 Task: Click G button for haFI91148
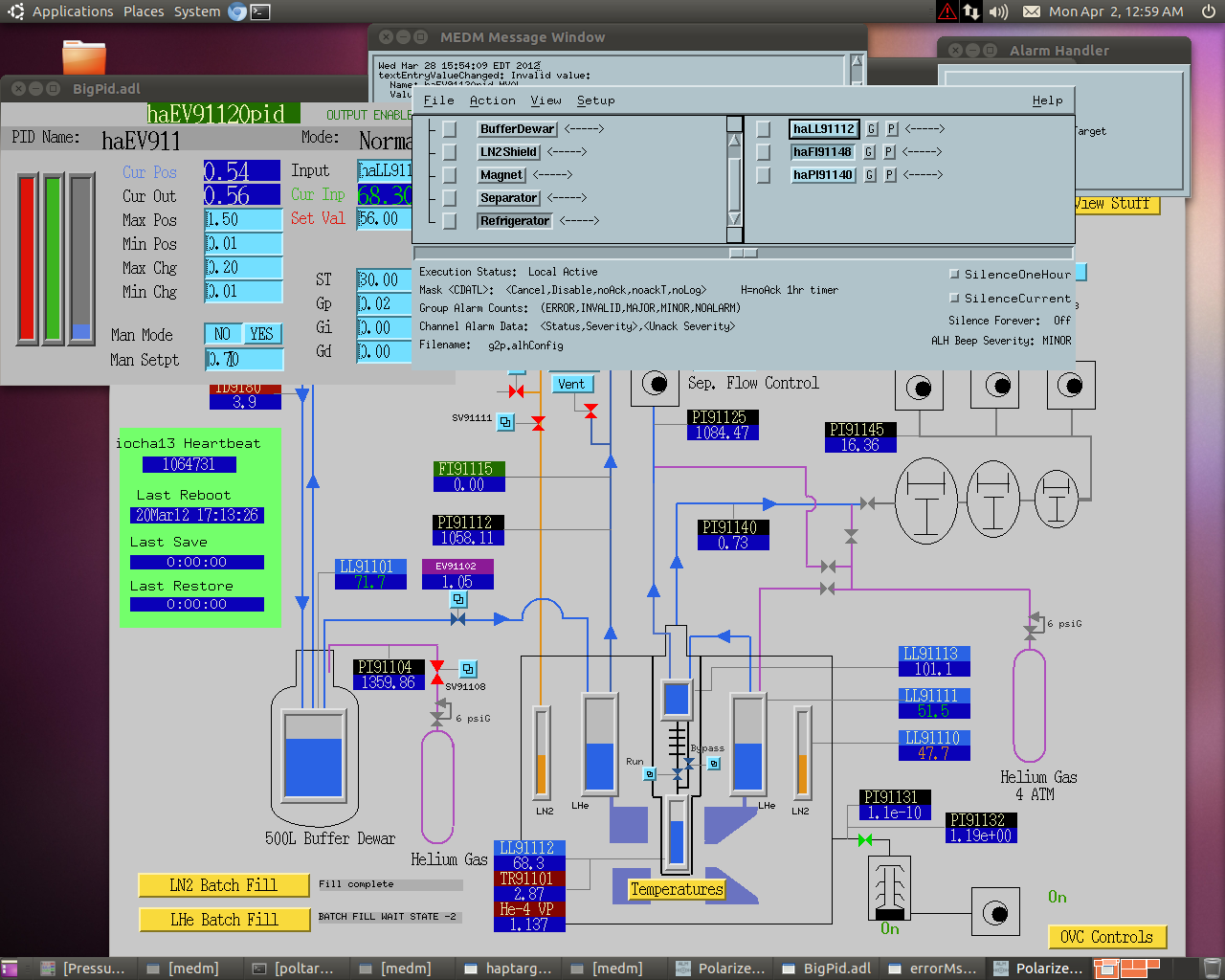(869, 151)
